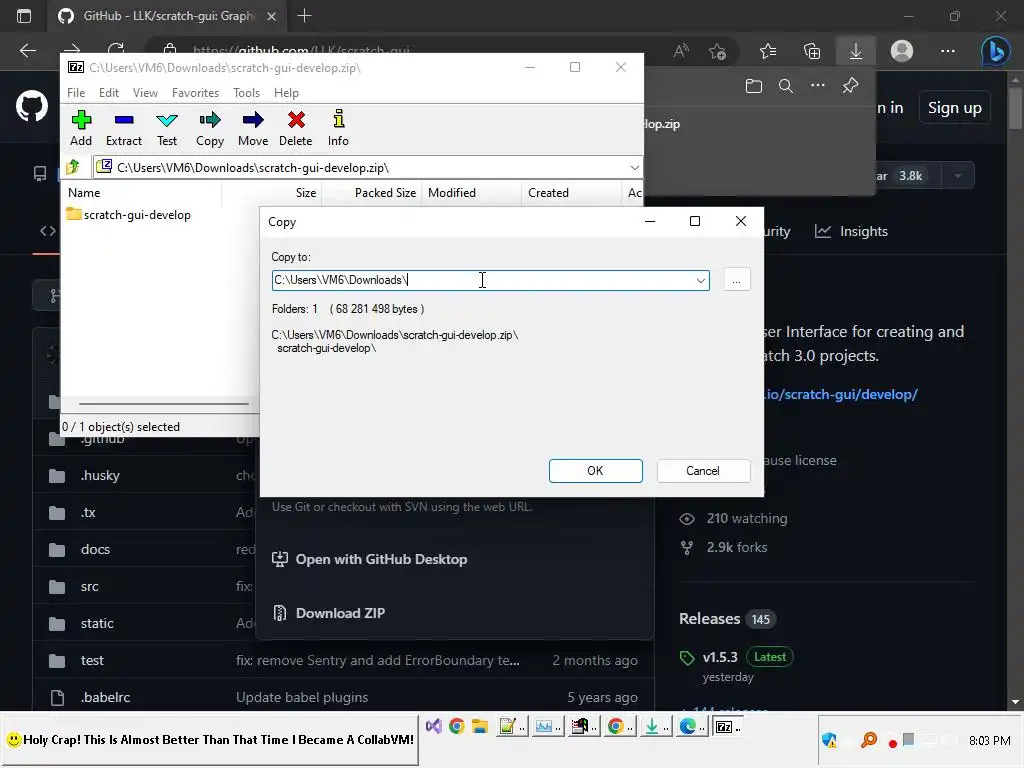The width and height of the screenshot is (1024, 768).
Task: Open the Tools menu in 7-Zip
Action: click(246, 93)
